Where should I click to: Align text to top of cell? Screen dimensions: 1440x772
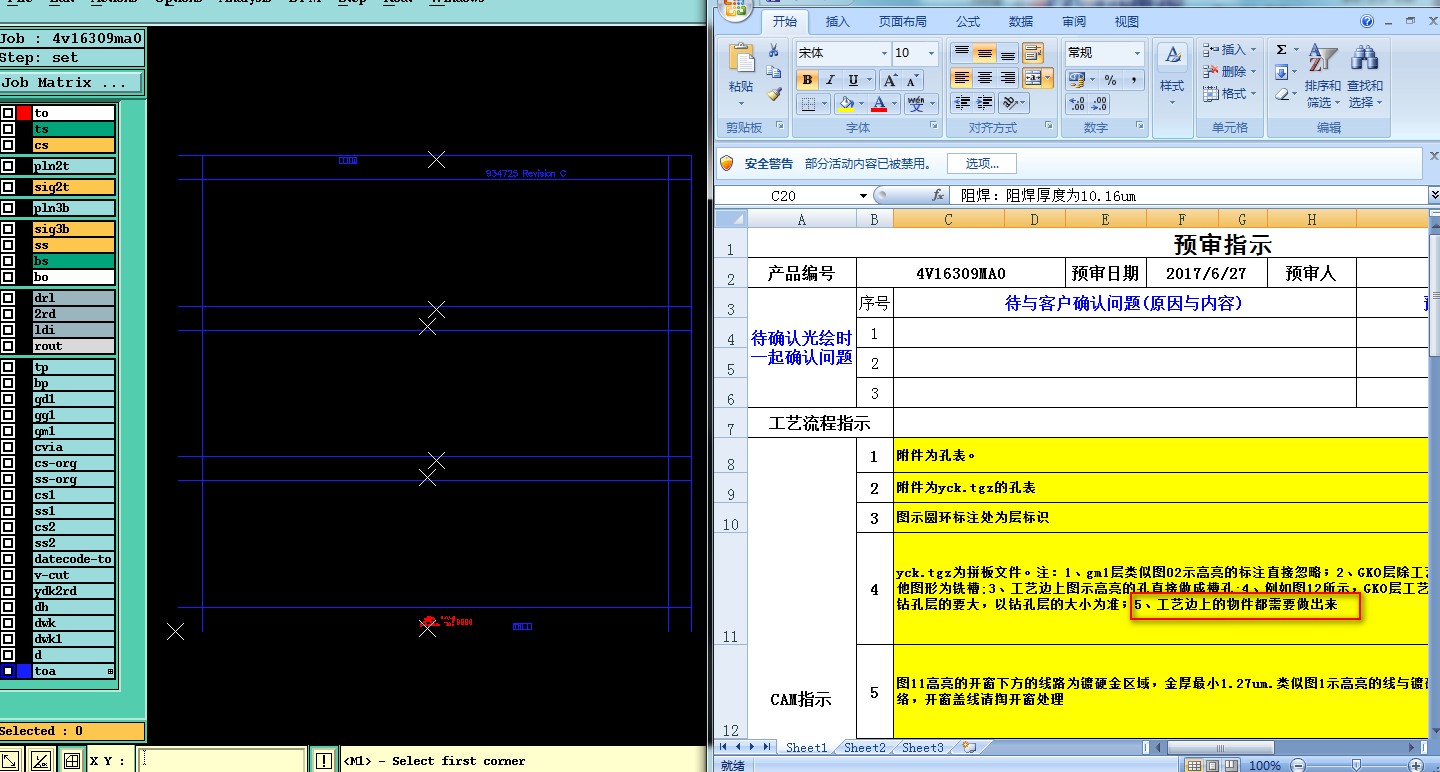click(x=962, y=53)
